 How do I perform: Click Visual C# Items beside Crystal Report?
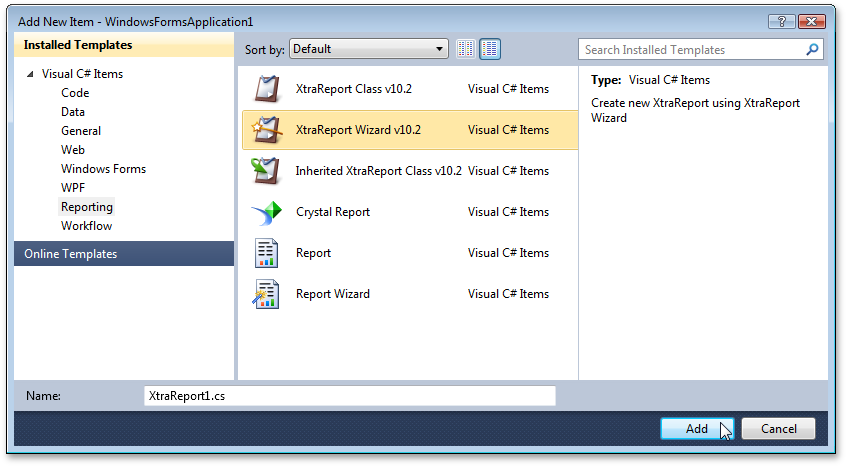[508, 212]
